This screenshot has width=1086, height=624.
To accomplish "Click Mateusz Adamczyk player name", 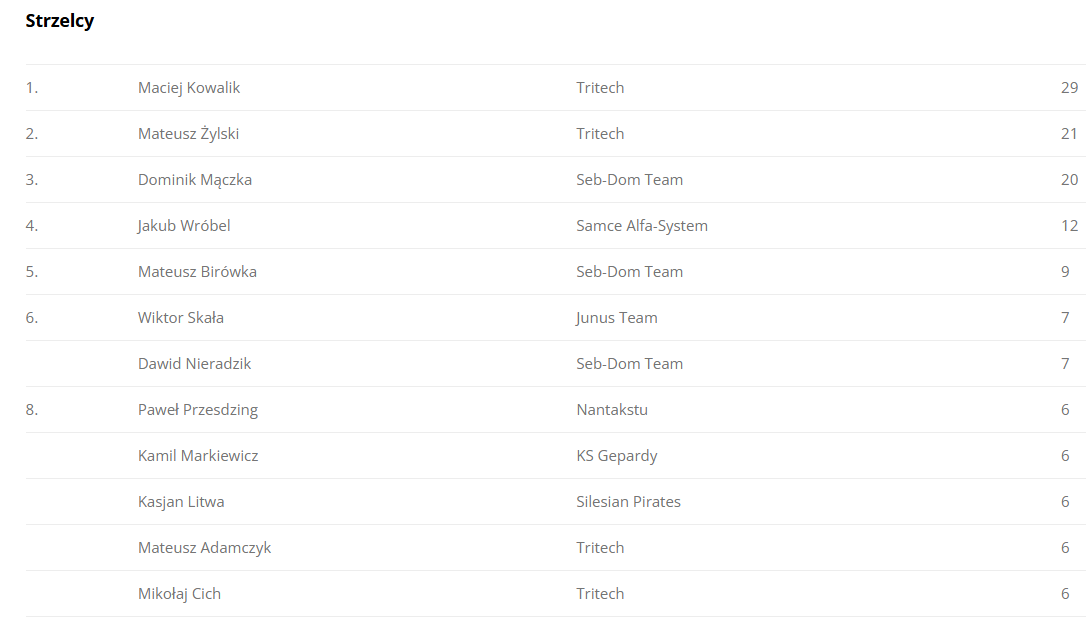I will click(204, 548).
